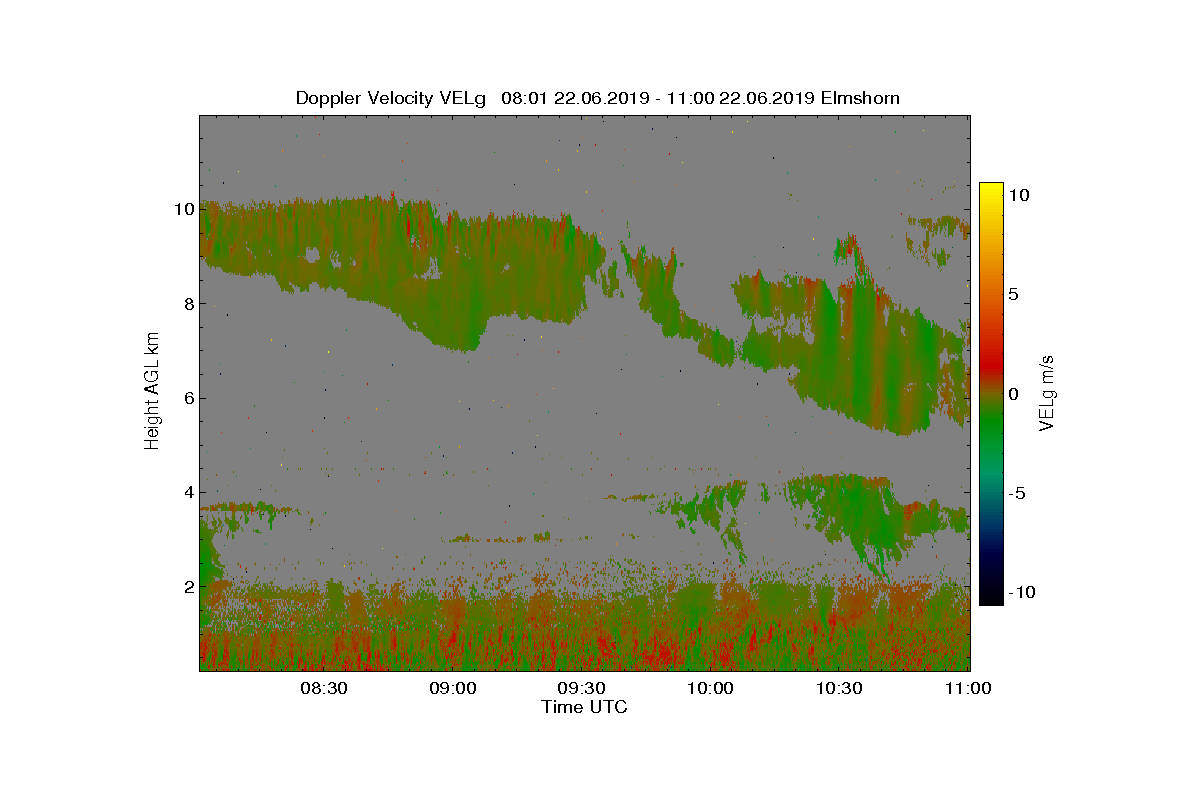This screenshot has height=800, width=1200.
Task: Click the 'Height AGL km' axis label
Action: coord(152,390)
